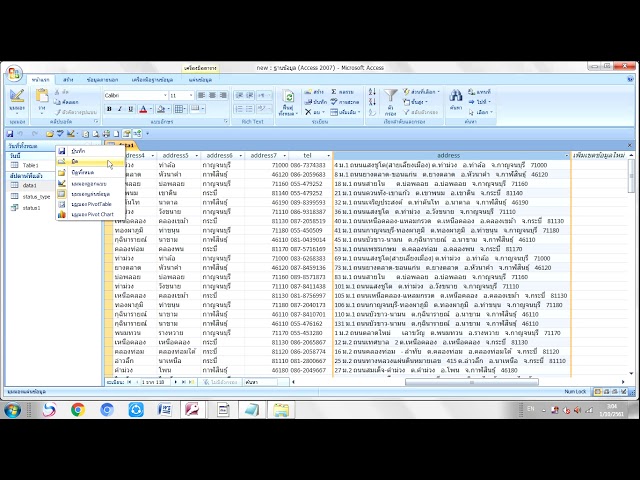Go to the next record using the navigator arrow
Viewport: 640px width, 480px height.
176,382
